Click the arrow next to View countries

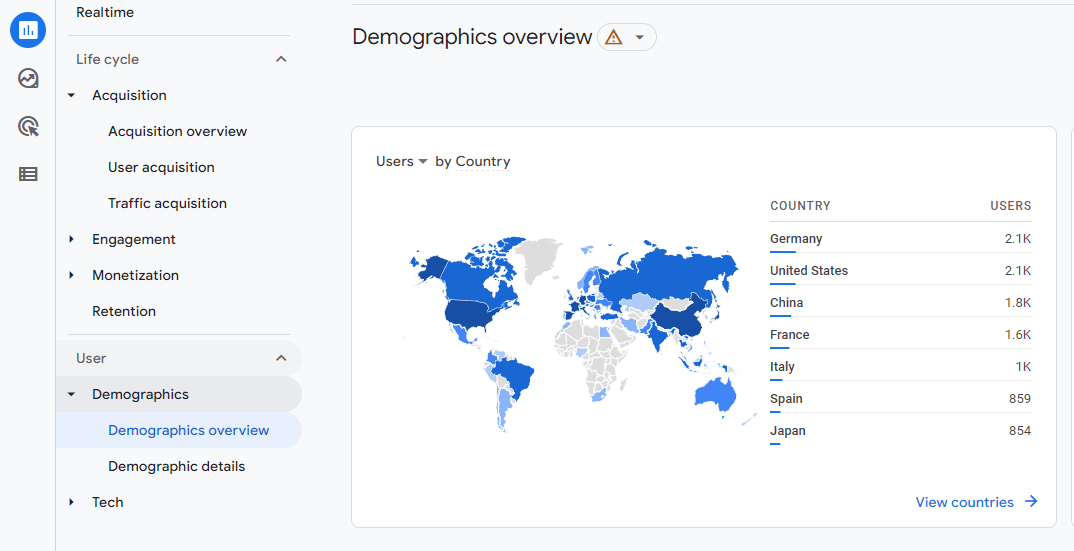pos(1031,502)
